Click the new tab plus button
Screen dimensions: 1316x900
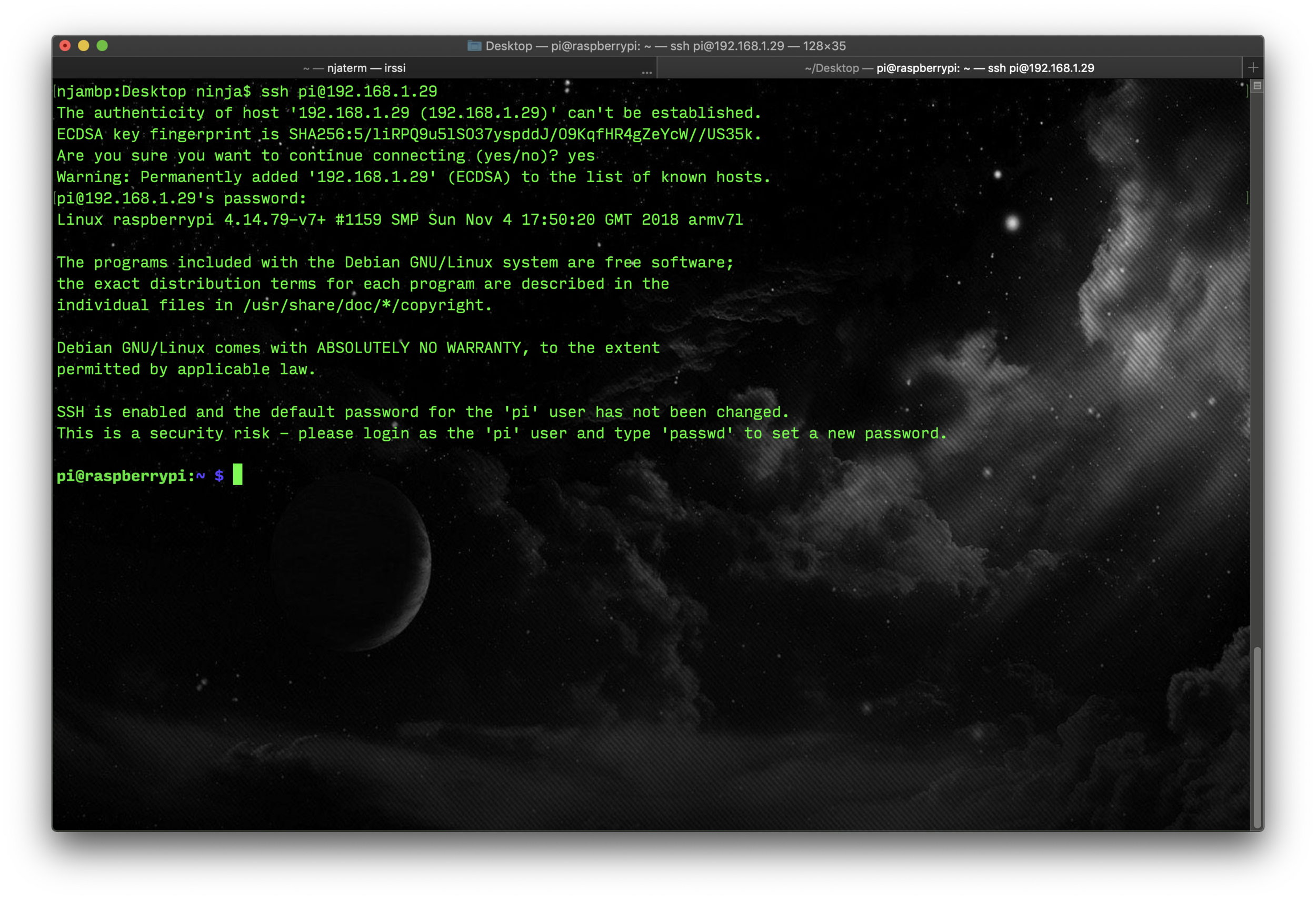click(1253, 68)
